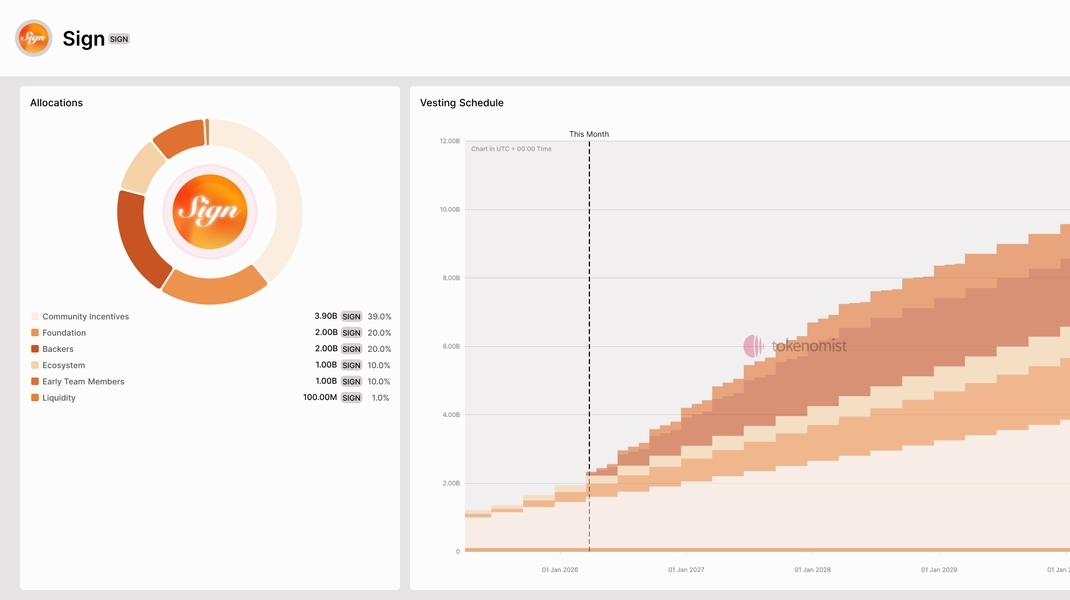
Task: Select the Early Team Members donut segment
Action: [x=179, y=138]
